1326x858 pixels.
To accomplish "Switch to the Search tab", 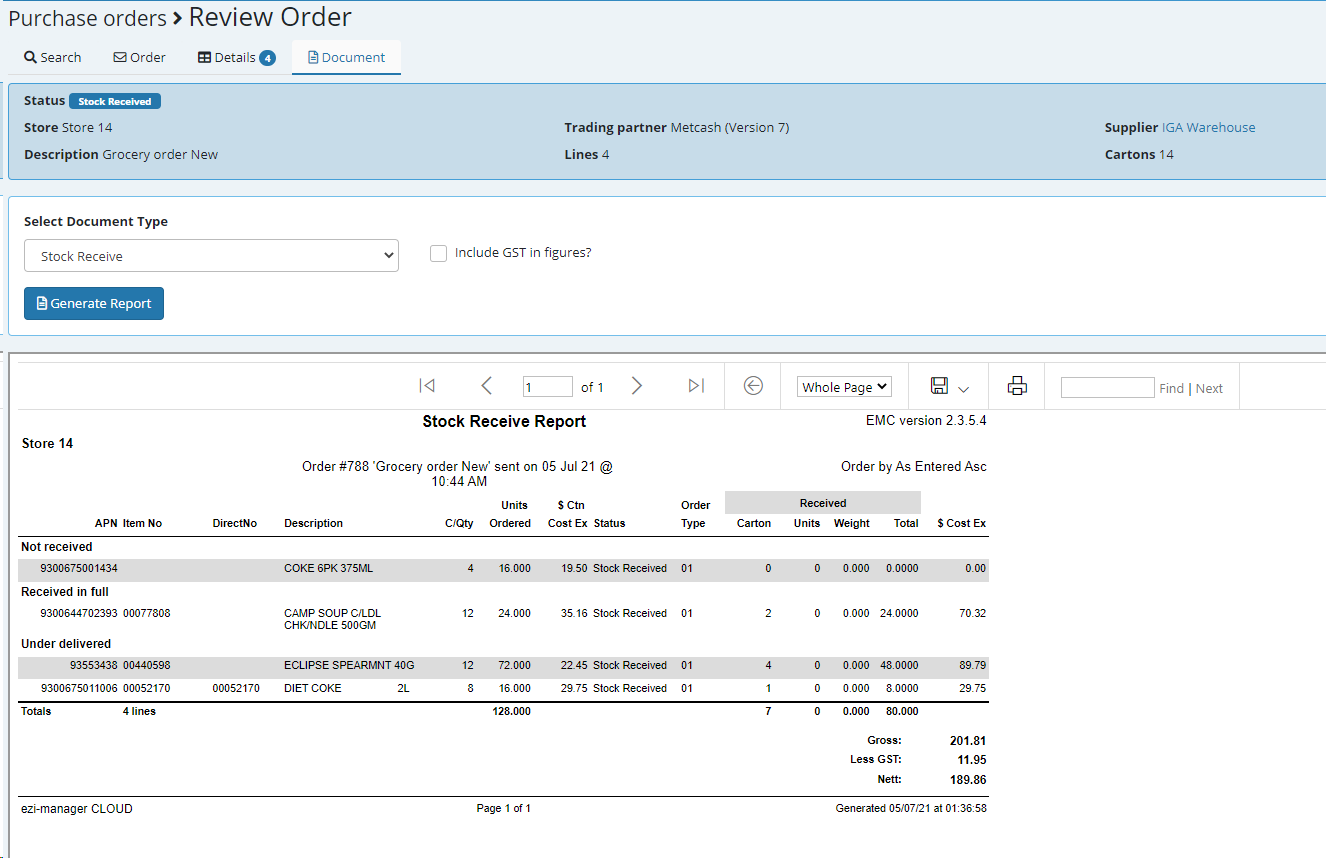I will point(53,57).
